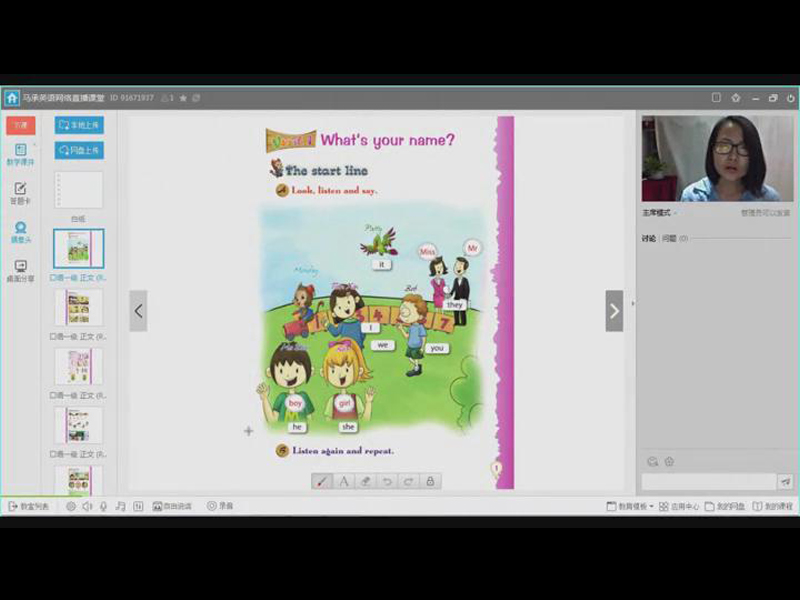The width and height of the screenshot is (800, 600).
Task: Choose the eraser tool
Action: coord(366,481)
